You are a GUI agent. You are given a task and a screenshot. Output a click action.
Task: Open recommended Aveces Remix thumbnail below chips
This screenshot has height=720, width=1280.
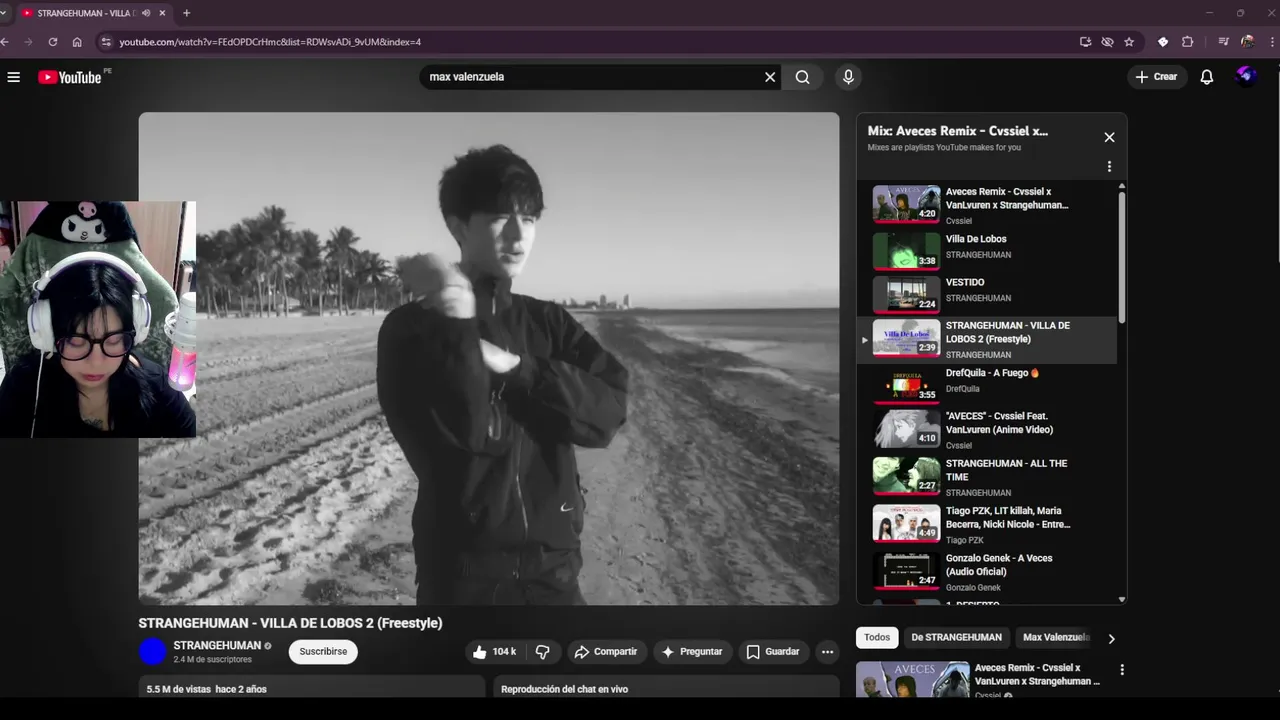(x=913, y=679)
